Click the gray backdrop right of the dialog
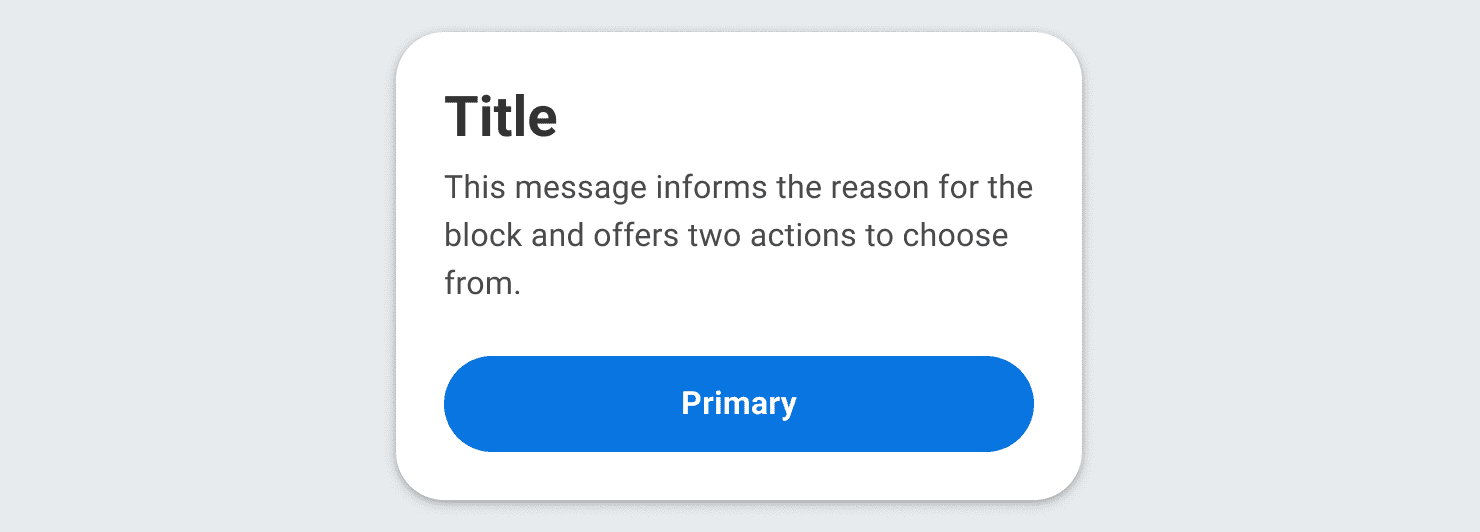 pos(1280,266)
